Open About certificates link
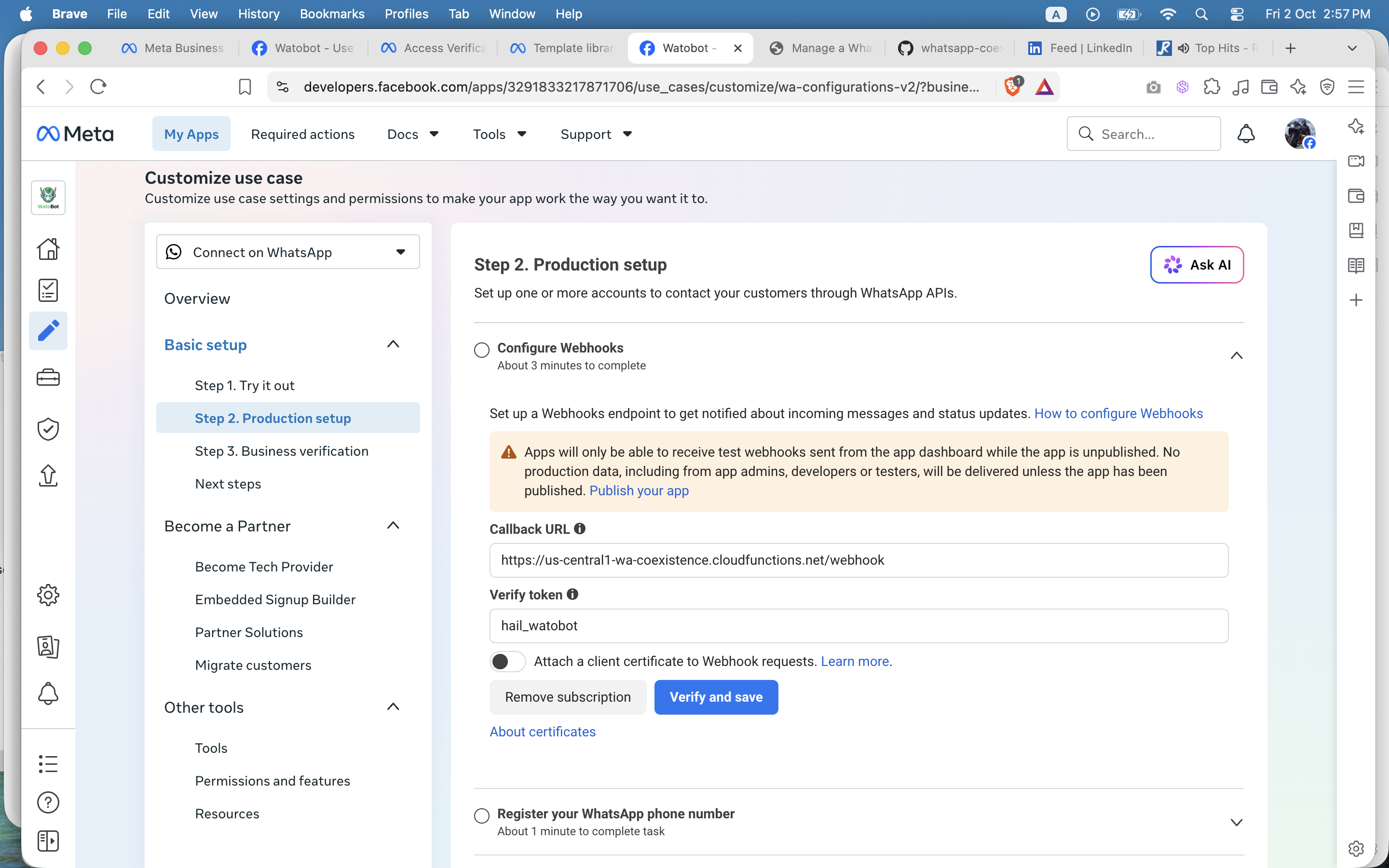1389x868 pixels. pyautogui.click(x=543, y=732)
